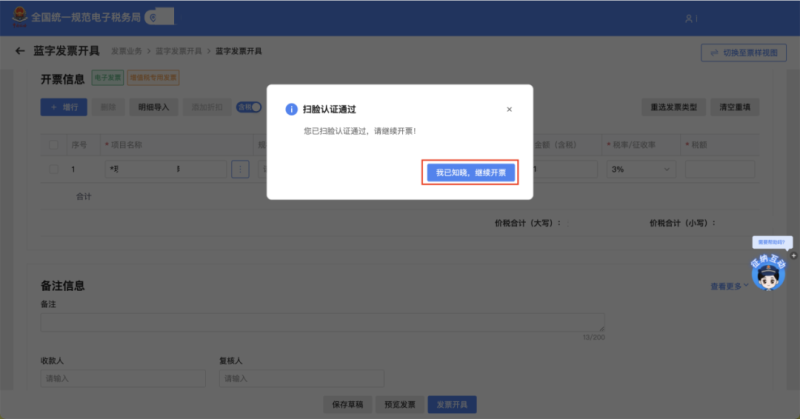
Task: Click the tax bureau emblem logo
Action: 19,17
